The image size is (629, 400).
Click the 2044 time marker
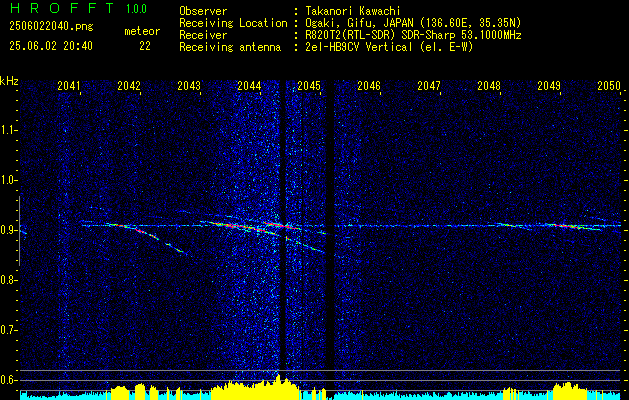click(x=249, y=86)
